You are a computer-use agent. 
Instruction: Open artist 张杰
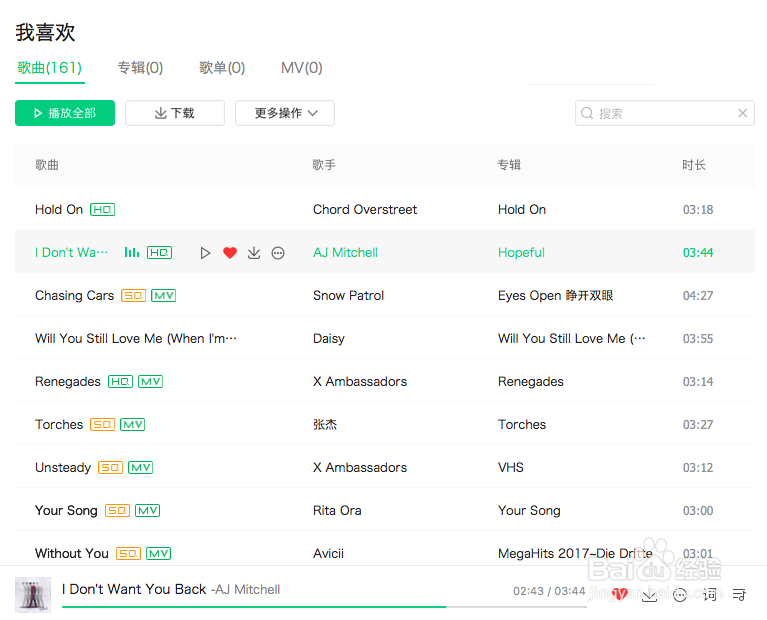[x=325, y=424]
